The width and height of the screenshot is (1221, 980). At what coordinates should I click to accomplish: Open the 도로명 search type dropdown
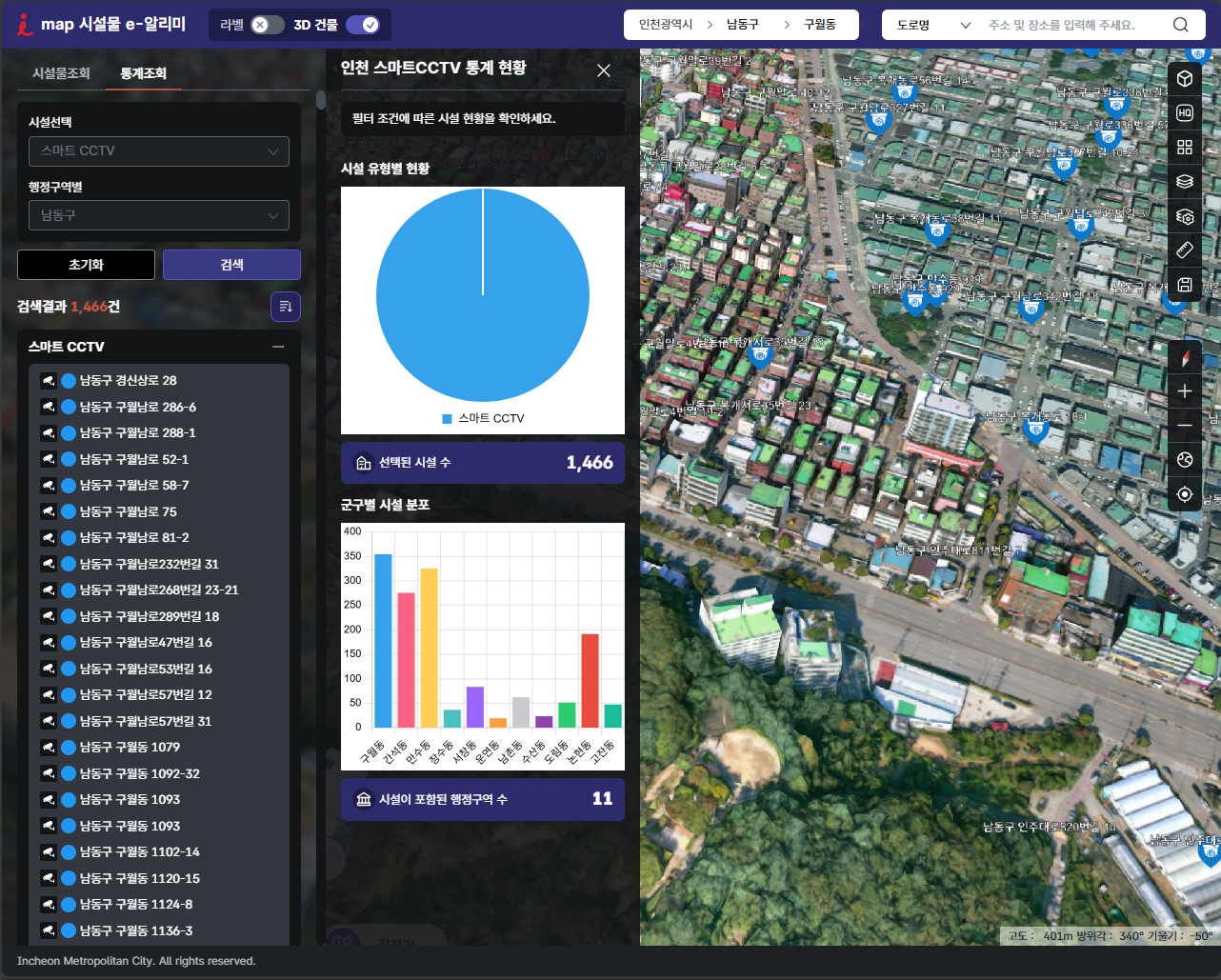point(932,25)
